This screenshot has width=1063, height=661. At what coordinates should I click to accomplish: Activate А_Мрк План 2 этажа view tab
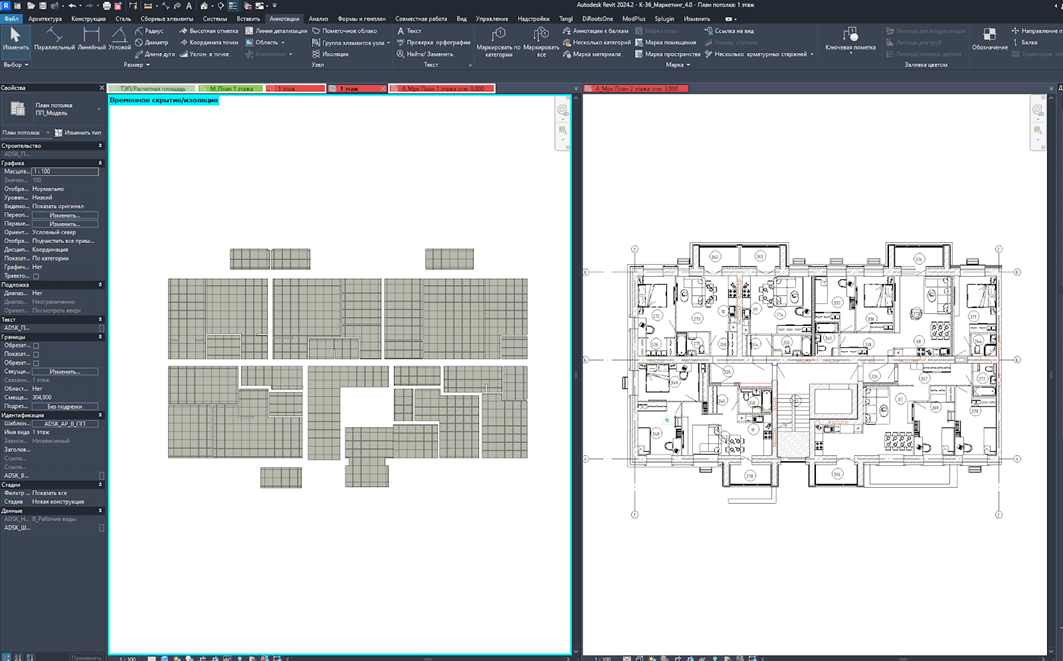click(636, 89)
